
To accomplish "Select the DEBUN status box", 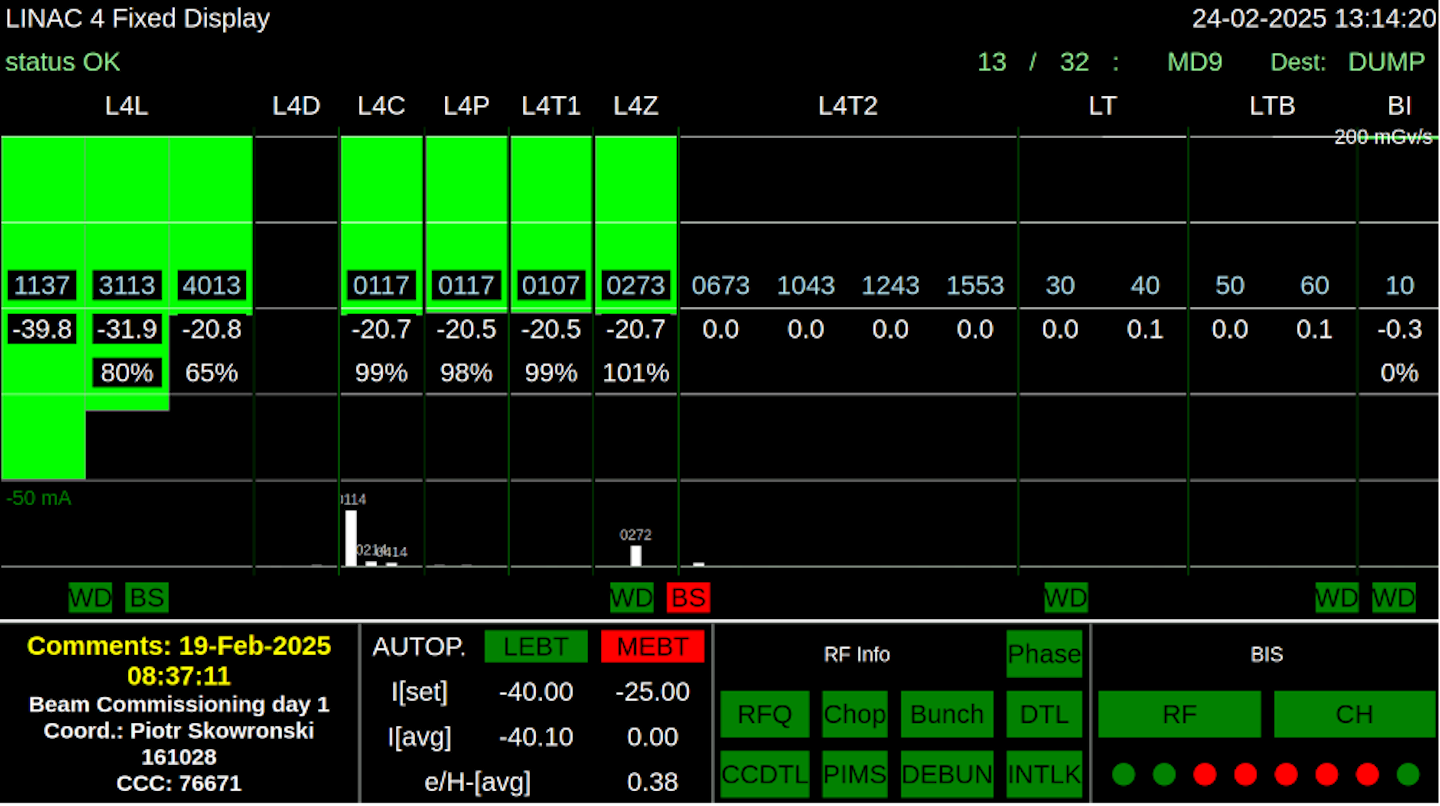I will click(x=947, y=774).
